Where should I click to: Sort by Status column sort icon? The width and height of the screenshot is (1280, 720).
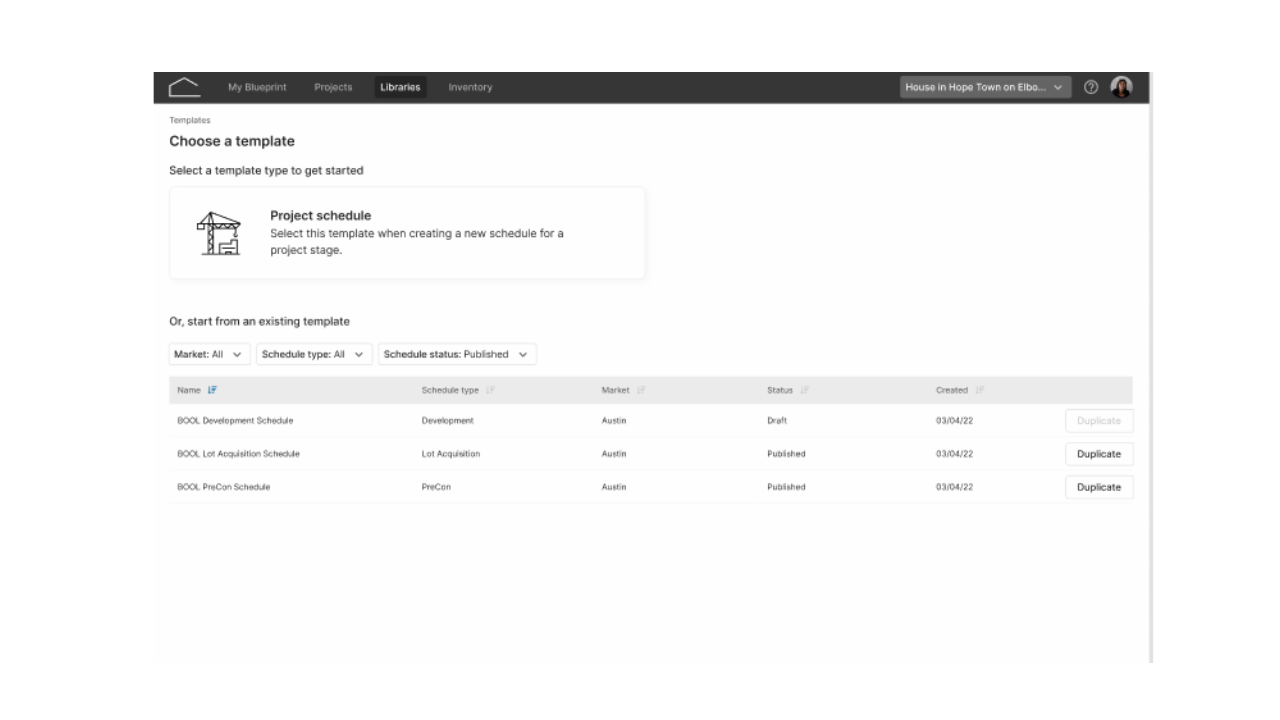(805, 390)
